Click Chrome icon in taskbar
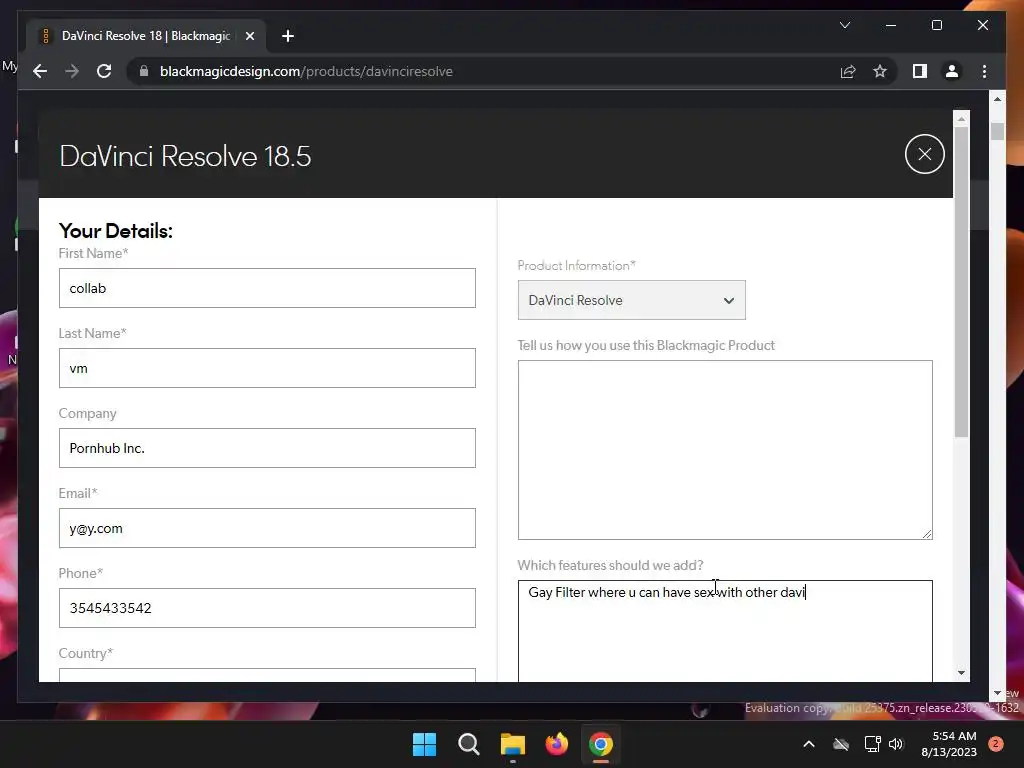The height and width of the screenshot is (768, 1024). click(x=601, y=744)
